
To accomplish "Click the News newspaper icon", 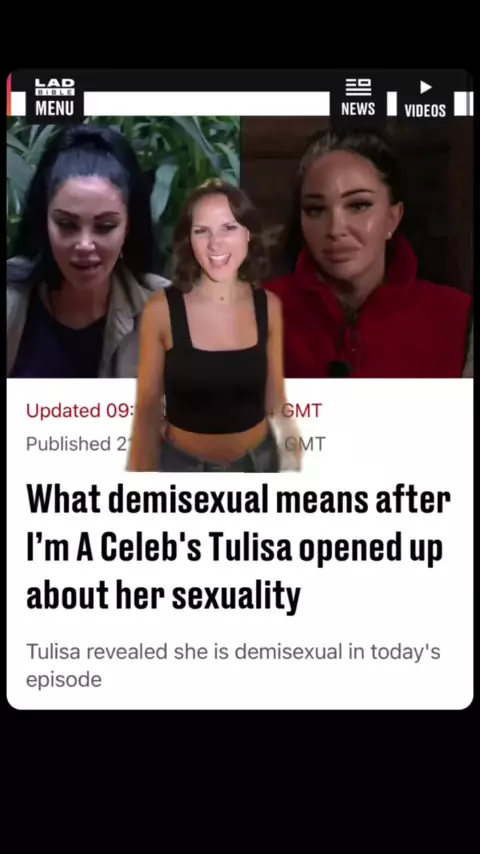I will click(358, 87).
